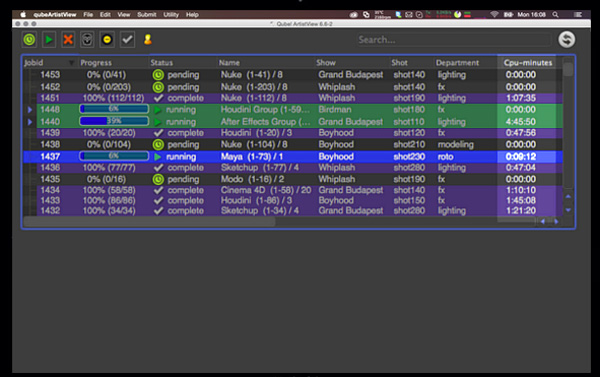Select the 'Nuke (1-203) / 8' job name

click(254, 87)
